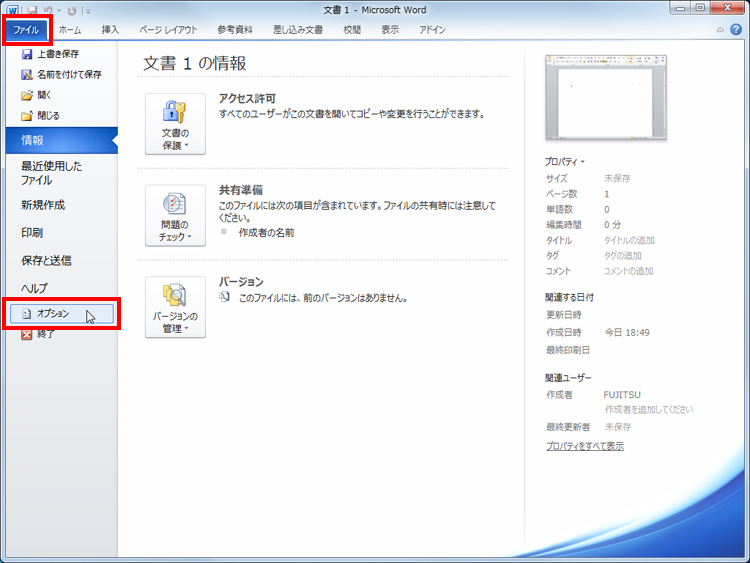This screenshot has height=563, width=750.
Task: Switch to the 表示 tab
Action: [390, 30]
